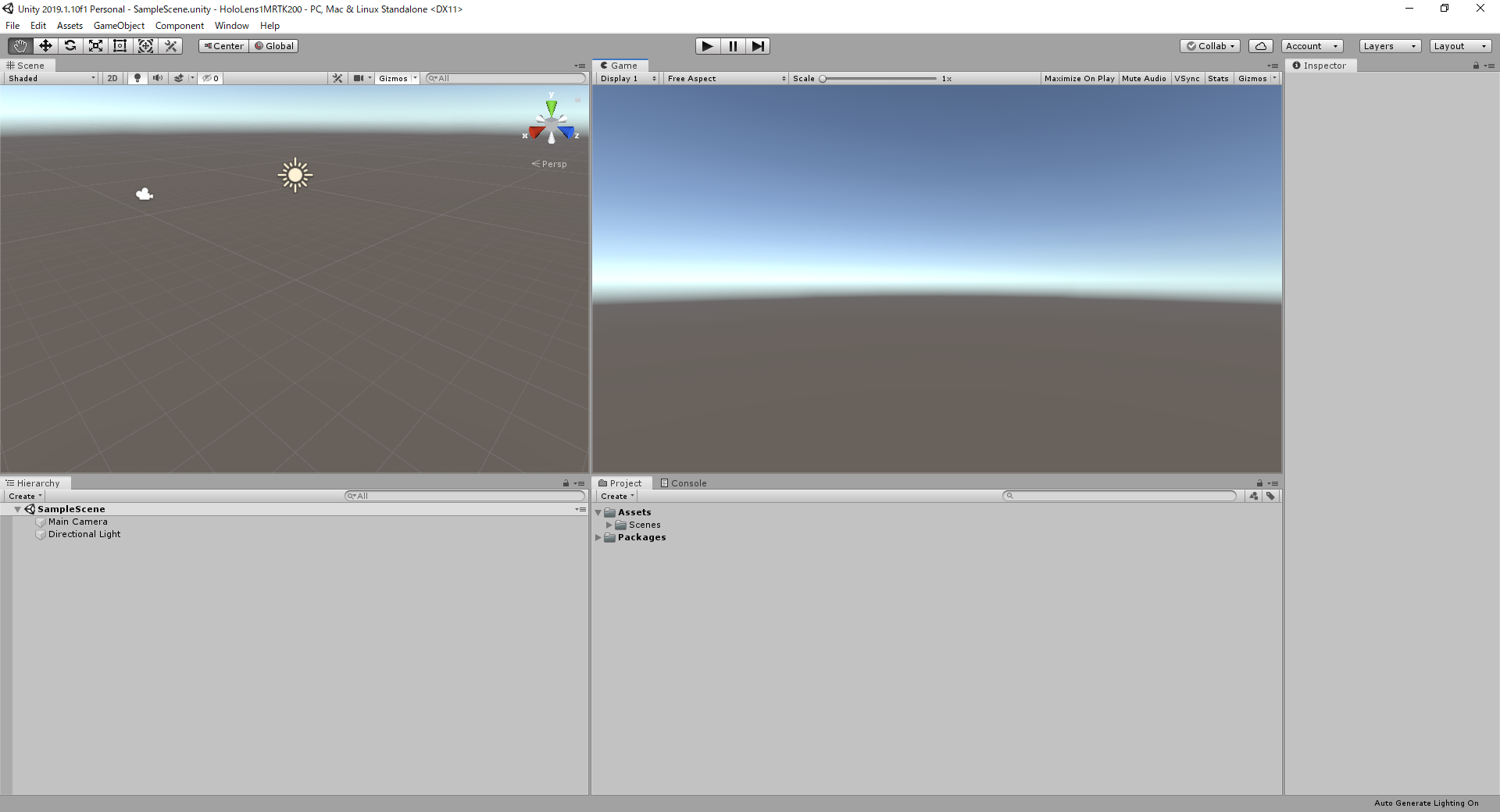Viewport: 1500px width, 812px height.
Task: Focus the Project search field
Action: [1120, 496]
